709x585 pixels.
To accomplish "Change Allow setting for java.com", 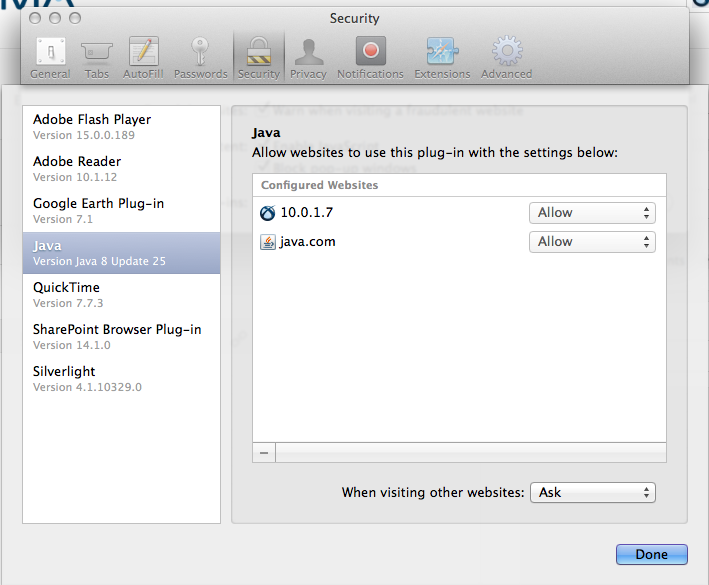I will pos(592,242).
